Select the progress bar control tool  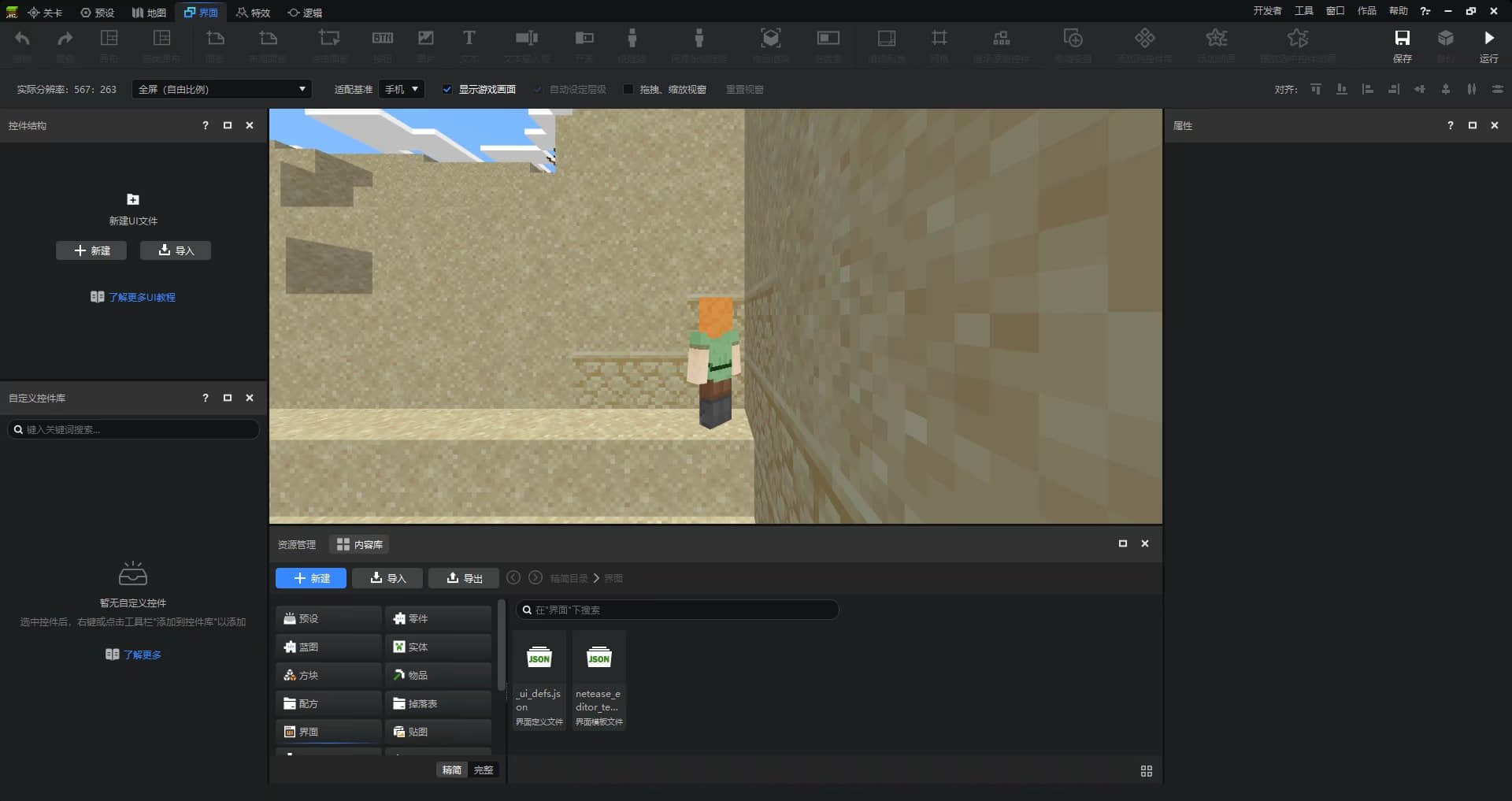tap(828, 38)
